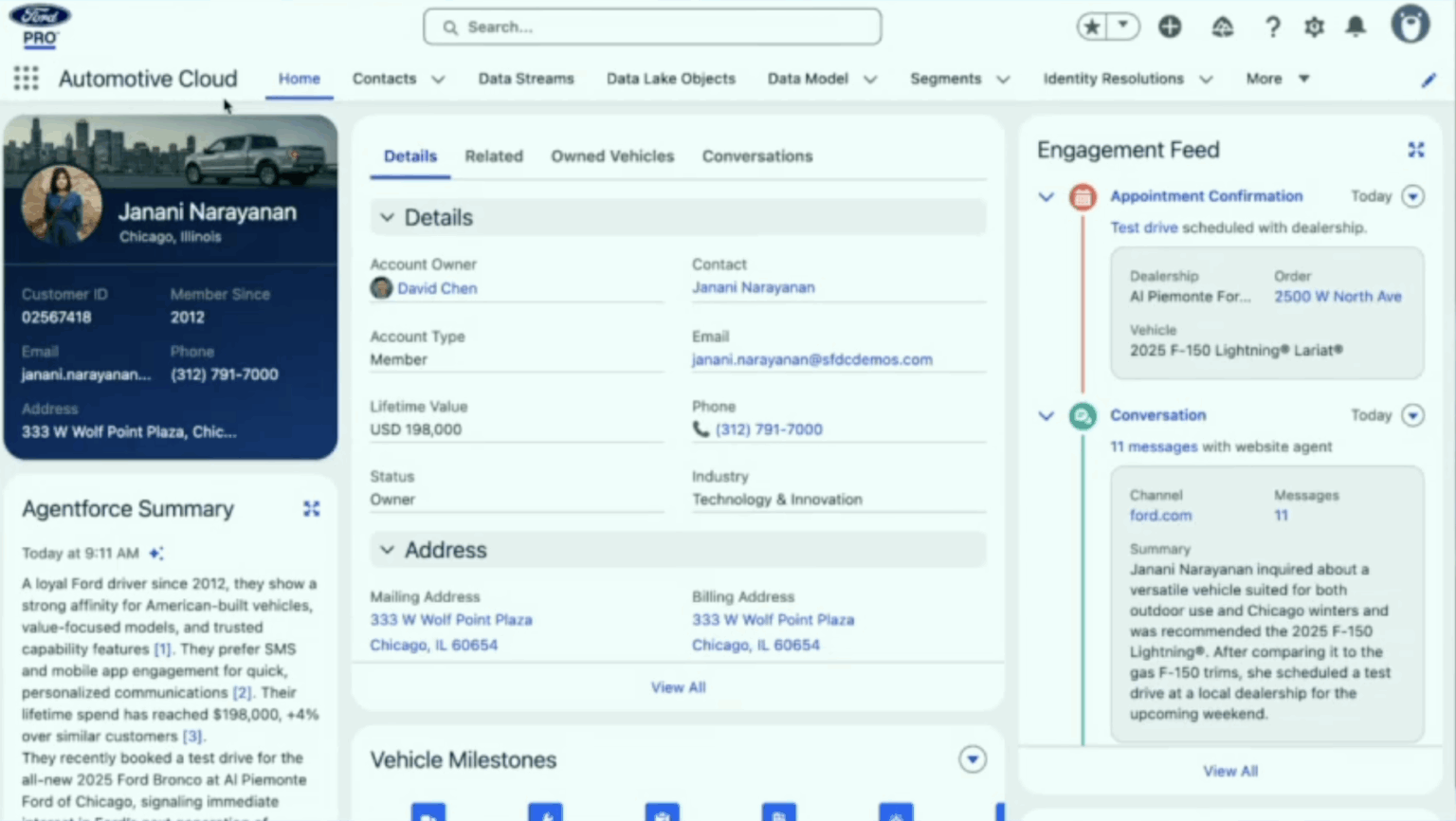
Task: Open the Conversation title link
Action: coord(1158,415)
